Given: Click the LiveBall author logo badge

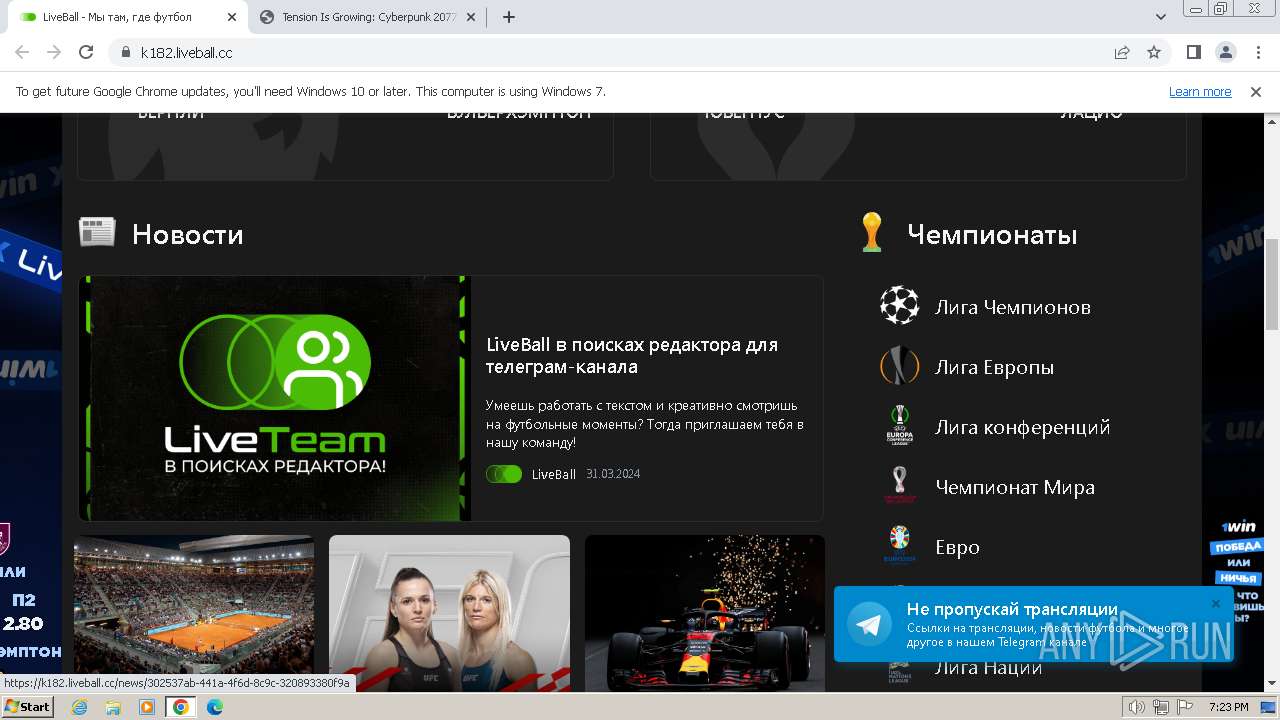Looking at the screenshot, I should point(504,474).
